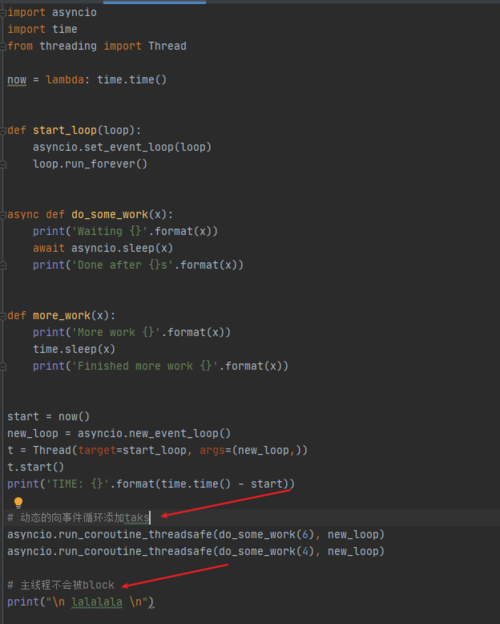
Task: Collapse the more_work function fold marker
Action: point(3,316)
